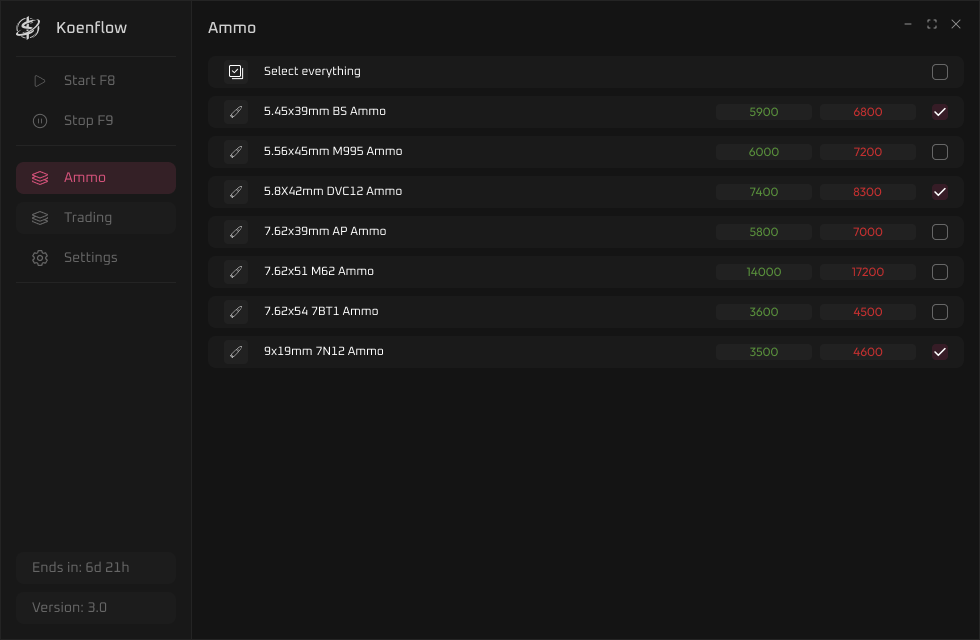The width and height of the screenshot is (980, 640).
Task: Click the bullet icon for 5.56x45mm M995 Ammo
Action: [236, 152]
